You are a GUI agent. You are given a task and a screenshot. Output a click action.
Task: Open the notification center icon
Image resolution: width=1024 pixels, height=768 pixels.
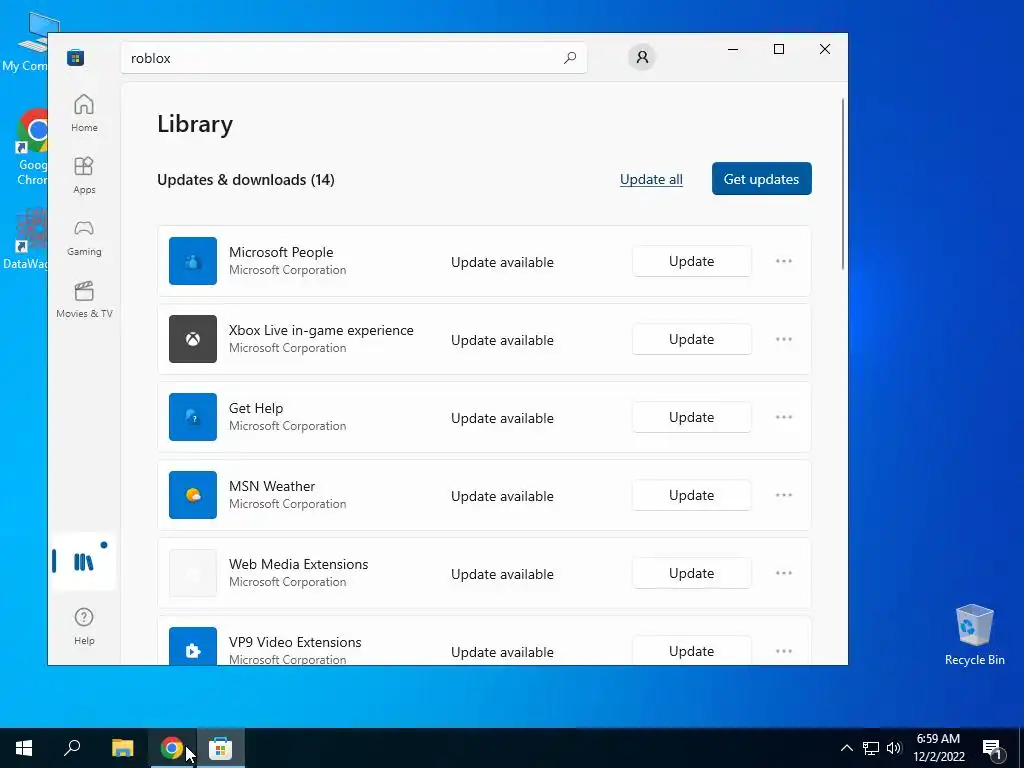pos(992,748)
